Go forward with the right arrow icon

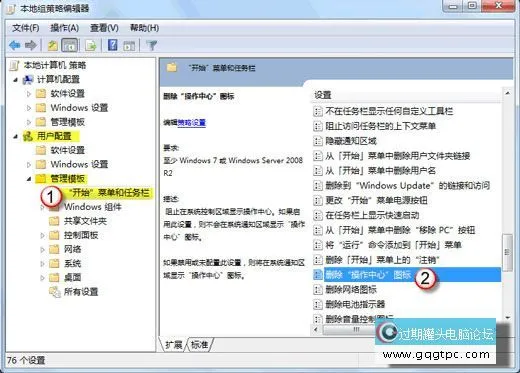pos(31,45)
